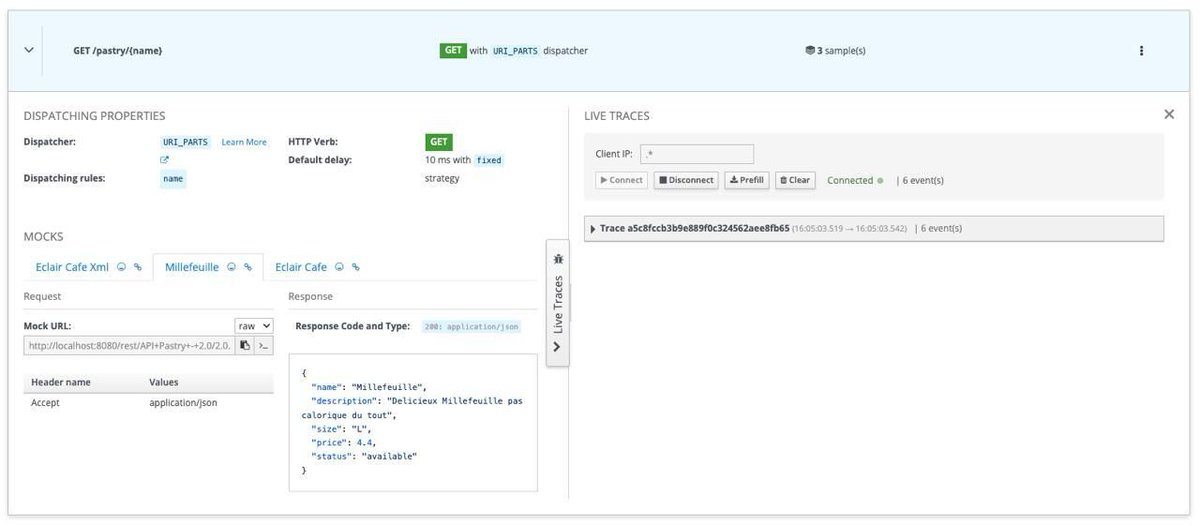Click the Values column heading
Image resolution: width=1200 pixels, height=526 pixels.
coord(164,382)
